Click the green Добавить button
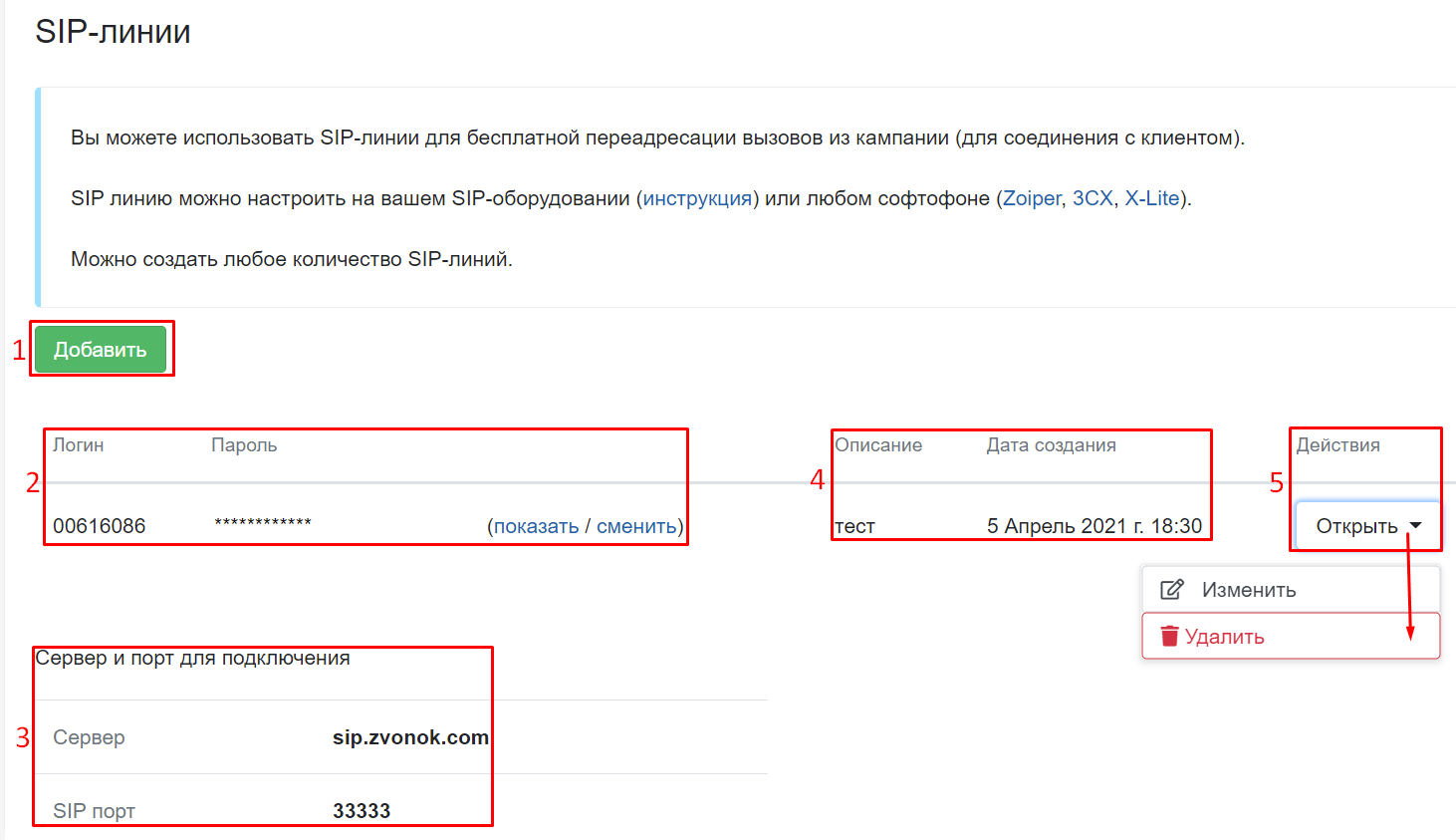This screenshot has width=1456, height=840. click(x=101, y=350)
